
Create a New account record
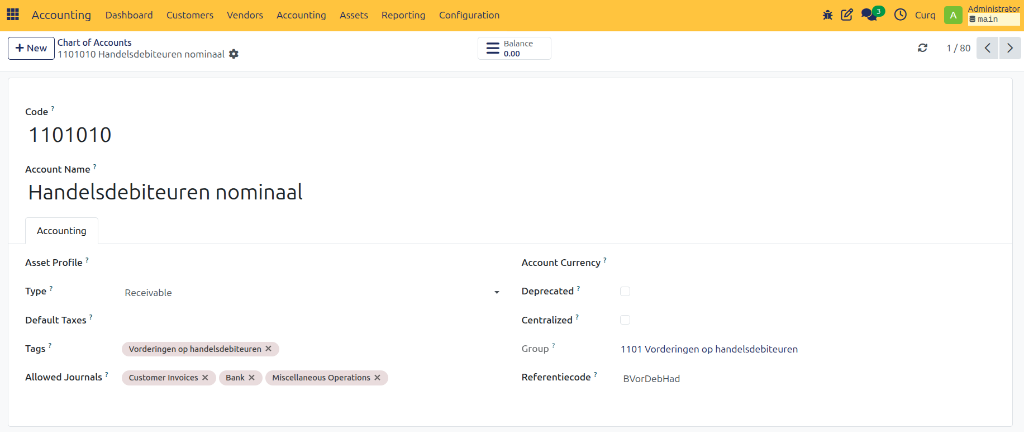[31, 48]
